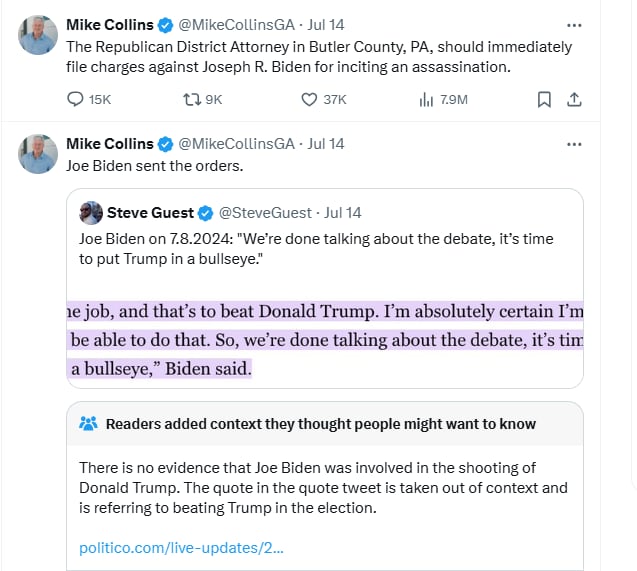Screen dimensions: 637x571
Task: Bookmark the first Mike Collins tweet
Action: [543, 99]
